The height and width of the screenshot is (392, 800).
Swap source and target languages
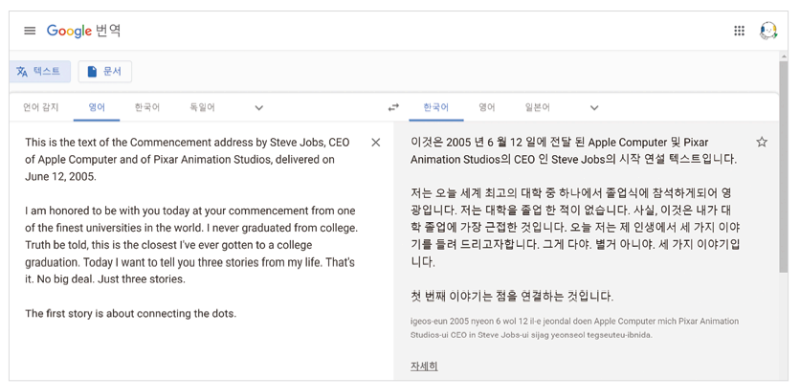393,107
